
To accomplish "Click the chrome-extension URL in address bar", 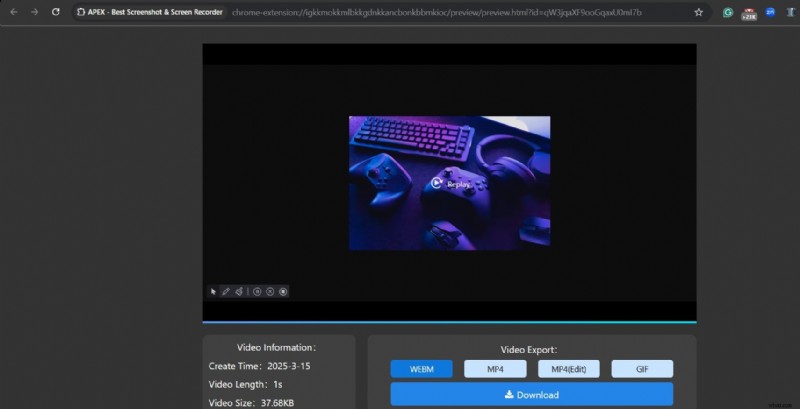I will pos(437,12).
